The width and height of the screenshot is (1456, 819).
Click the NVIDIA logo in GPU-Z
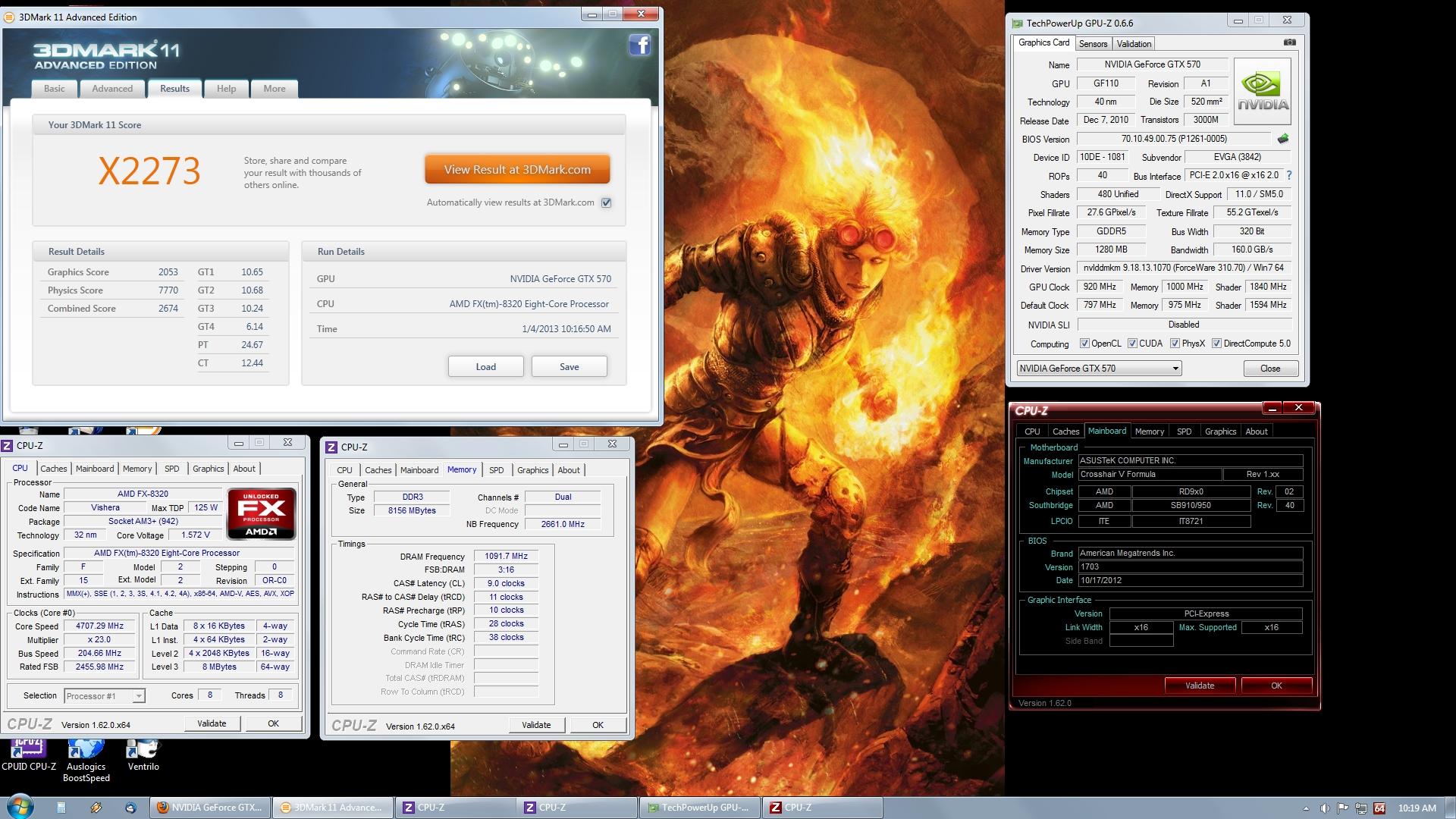[1263, 92]
